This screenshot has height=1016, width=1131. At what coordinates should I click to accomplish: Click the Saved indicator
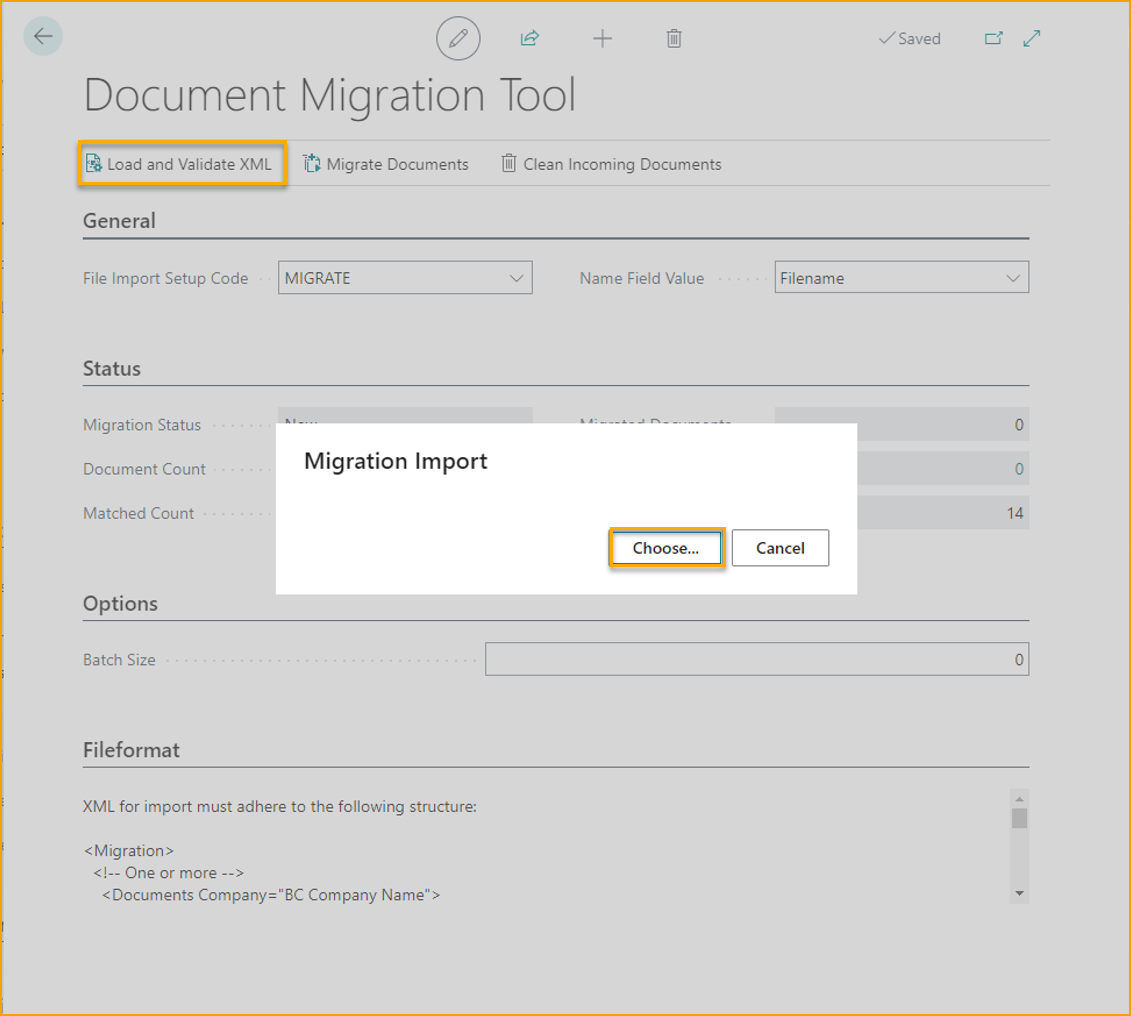pyautogui.click(x=909, y=38)
